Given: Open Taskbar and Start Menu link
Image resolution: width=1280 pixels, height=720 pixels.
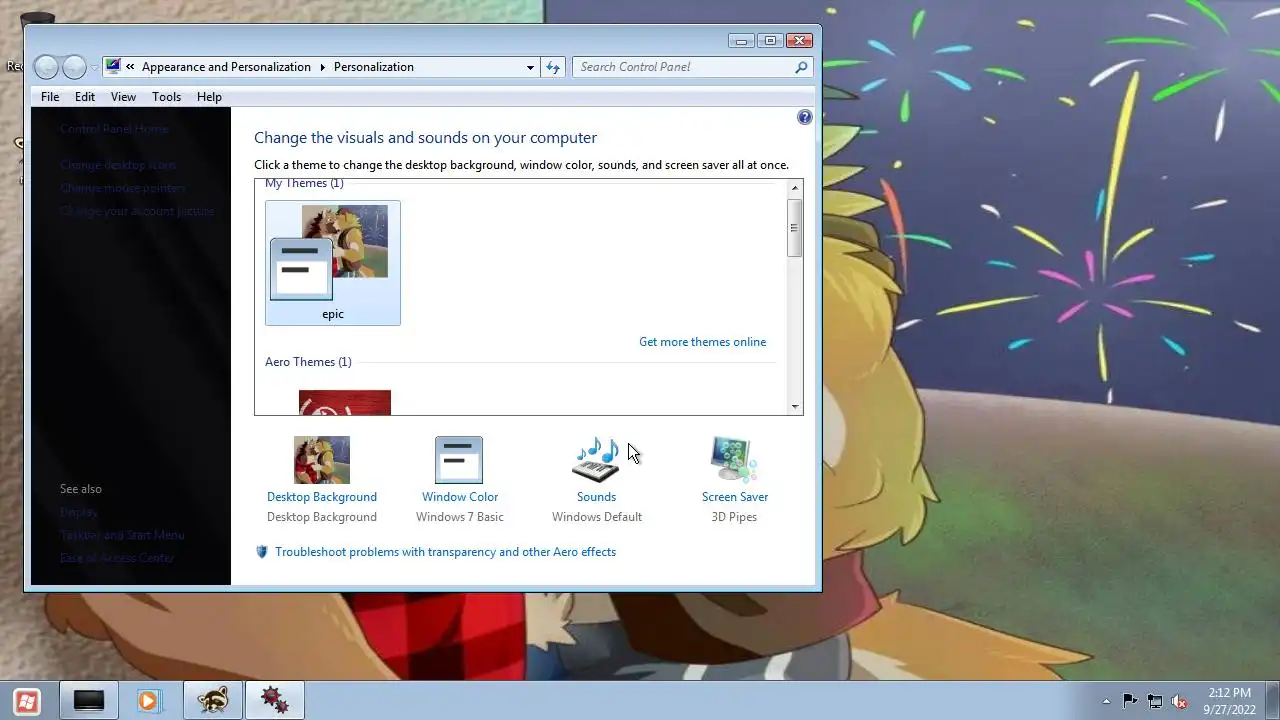Looking at the screenshot, I should (122, 535).
